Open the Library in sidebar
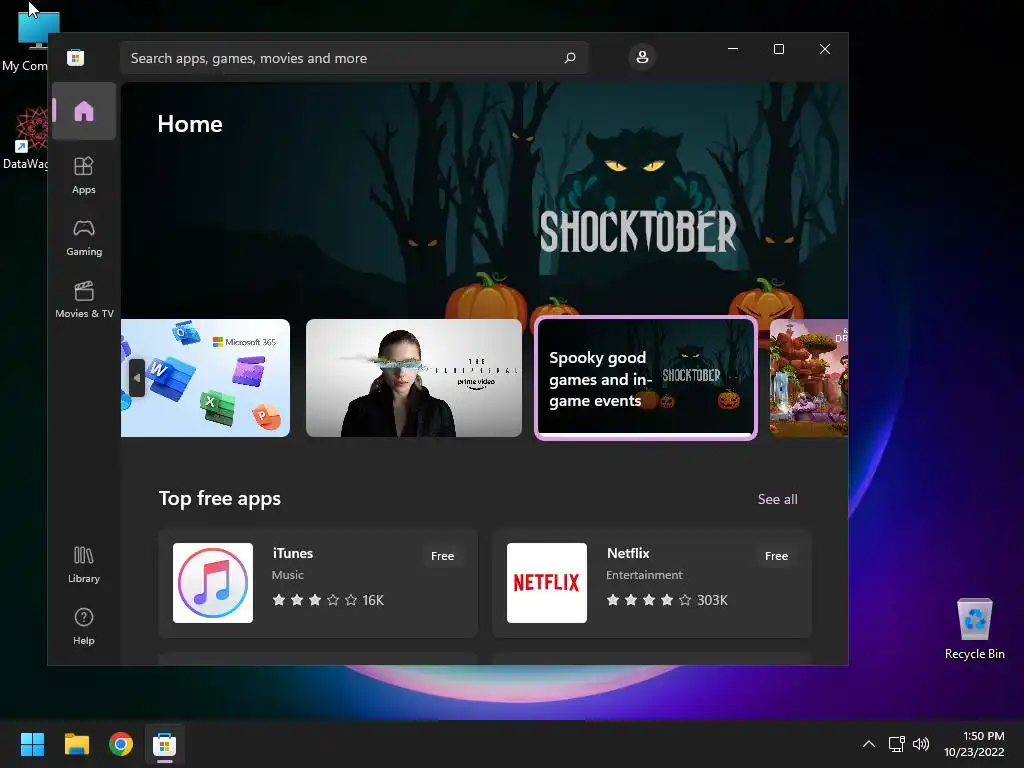The height and width of the screenshot is (768, 1024). pos(84,564)
